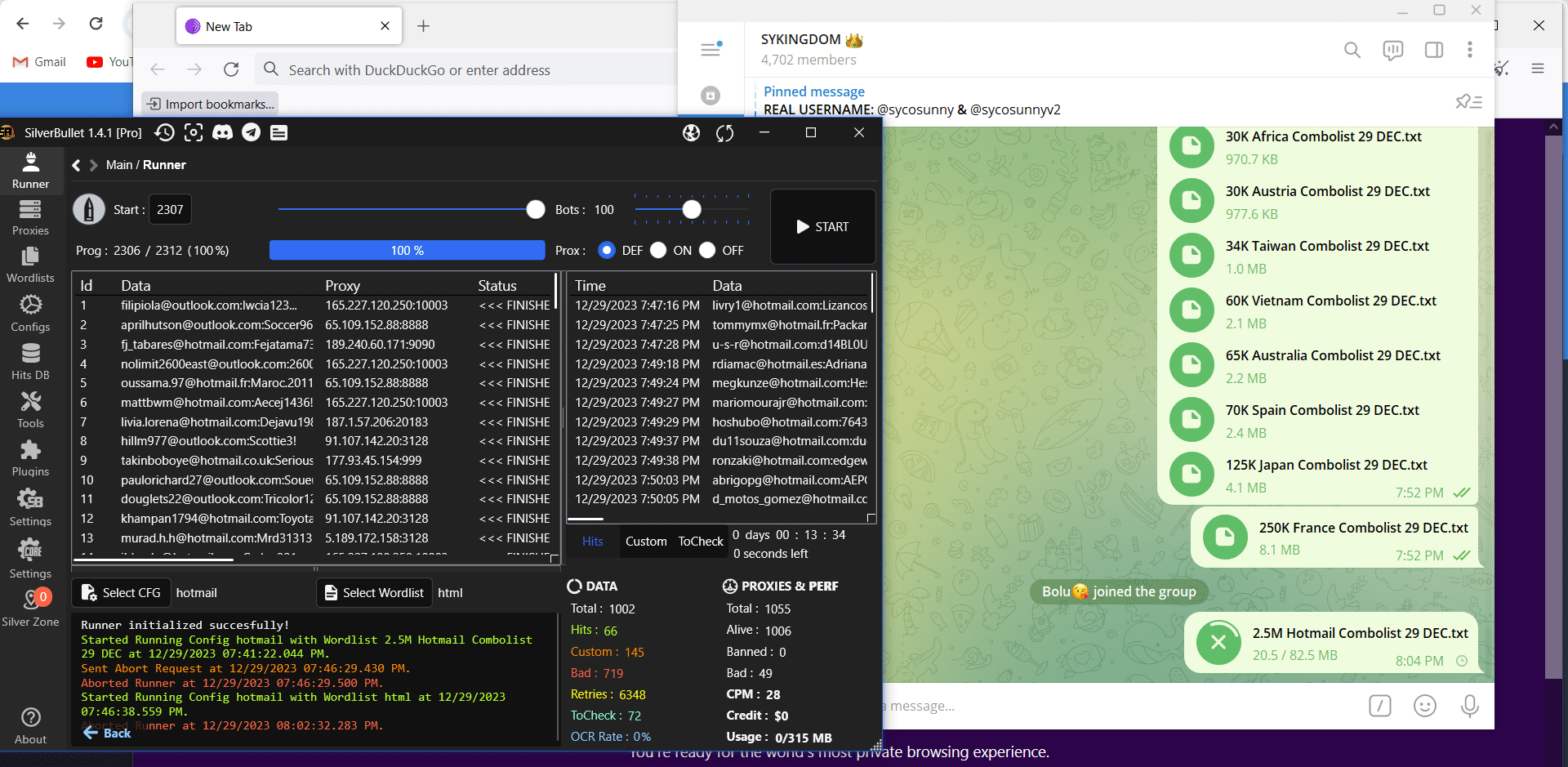
Task: Select row 7 livia.lorena@hotmail.com
Action: pos(314,422)
